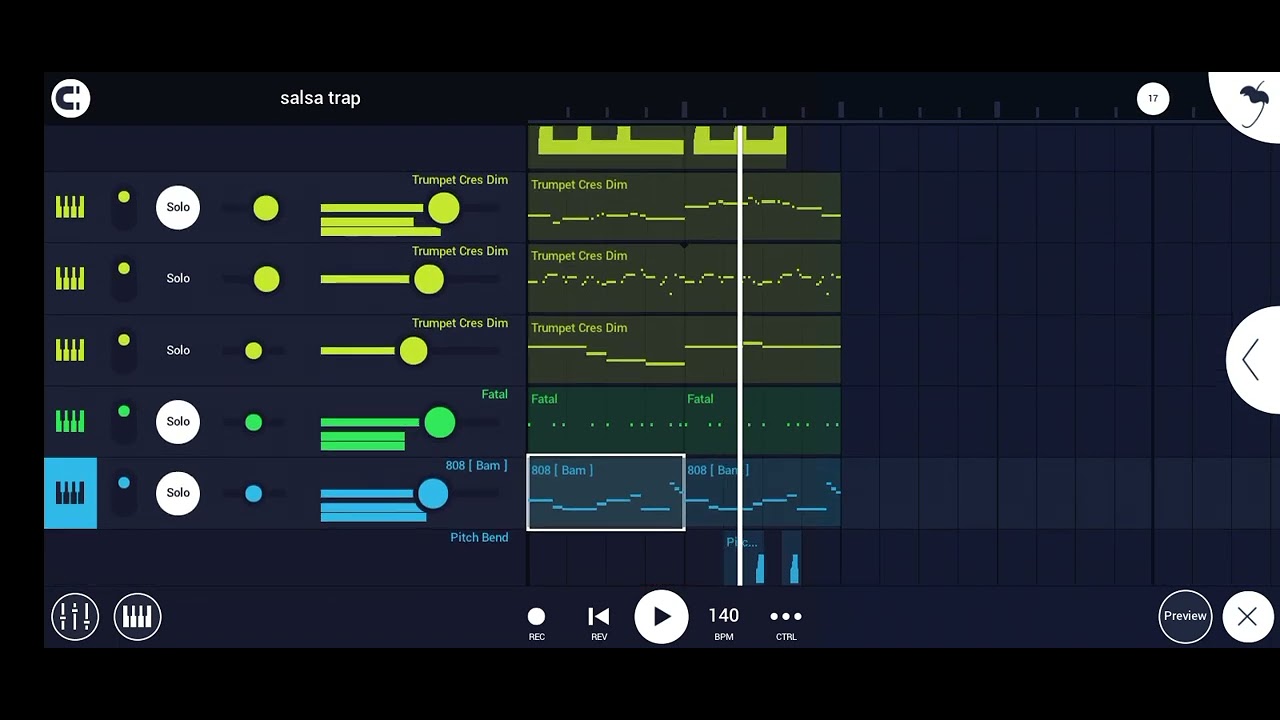This screenshot has width=1280, height=720.
Task: Click the second Trumpet Cres Dim pan knob
Action: tap(266, 279)
